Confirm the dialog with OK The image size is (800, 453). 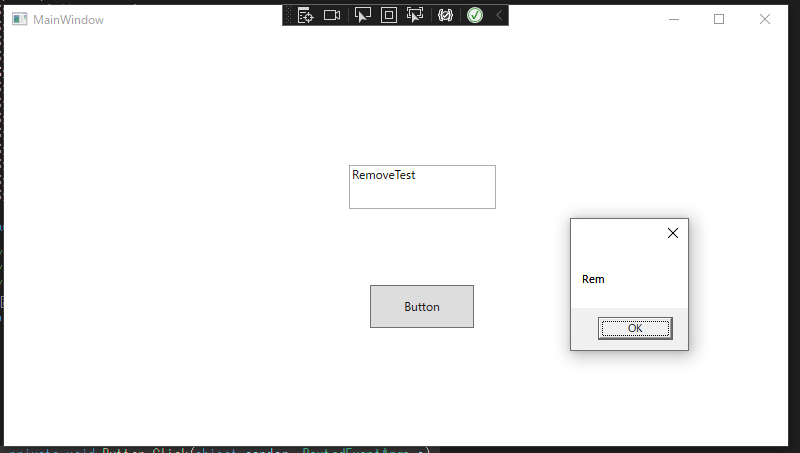(635, 328)
